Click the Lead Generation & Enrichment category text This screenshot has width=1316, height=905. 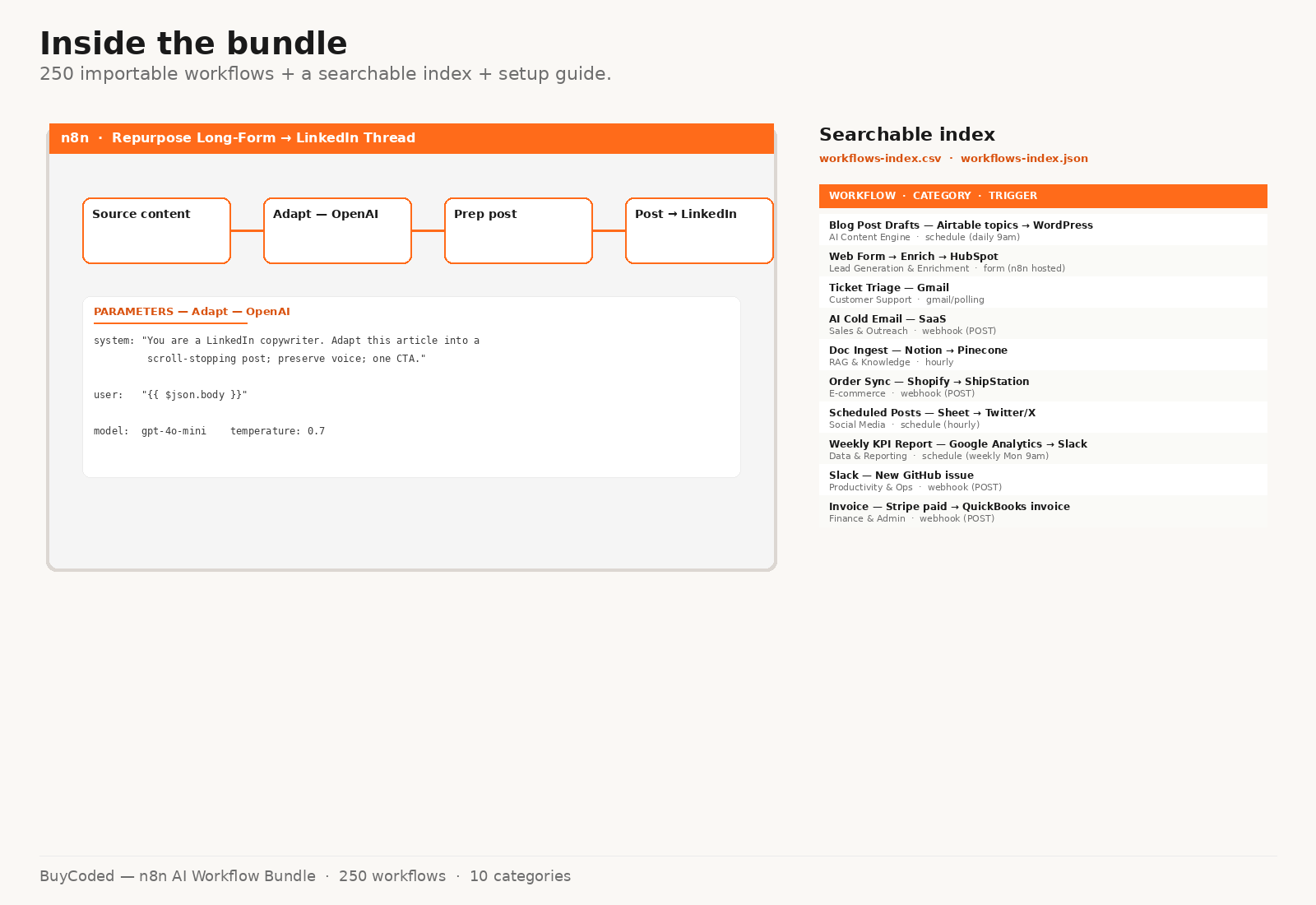(x=899, y=269)
